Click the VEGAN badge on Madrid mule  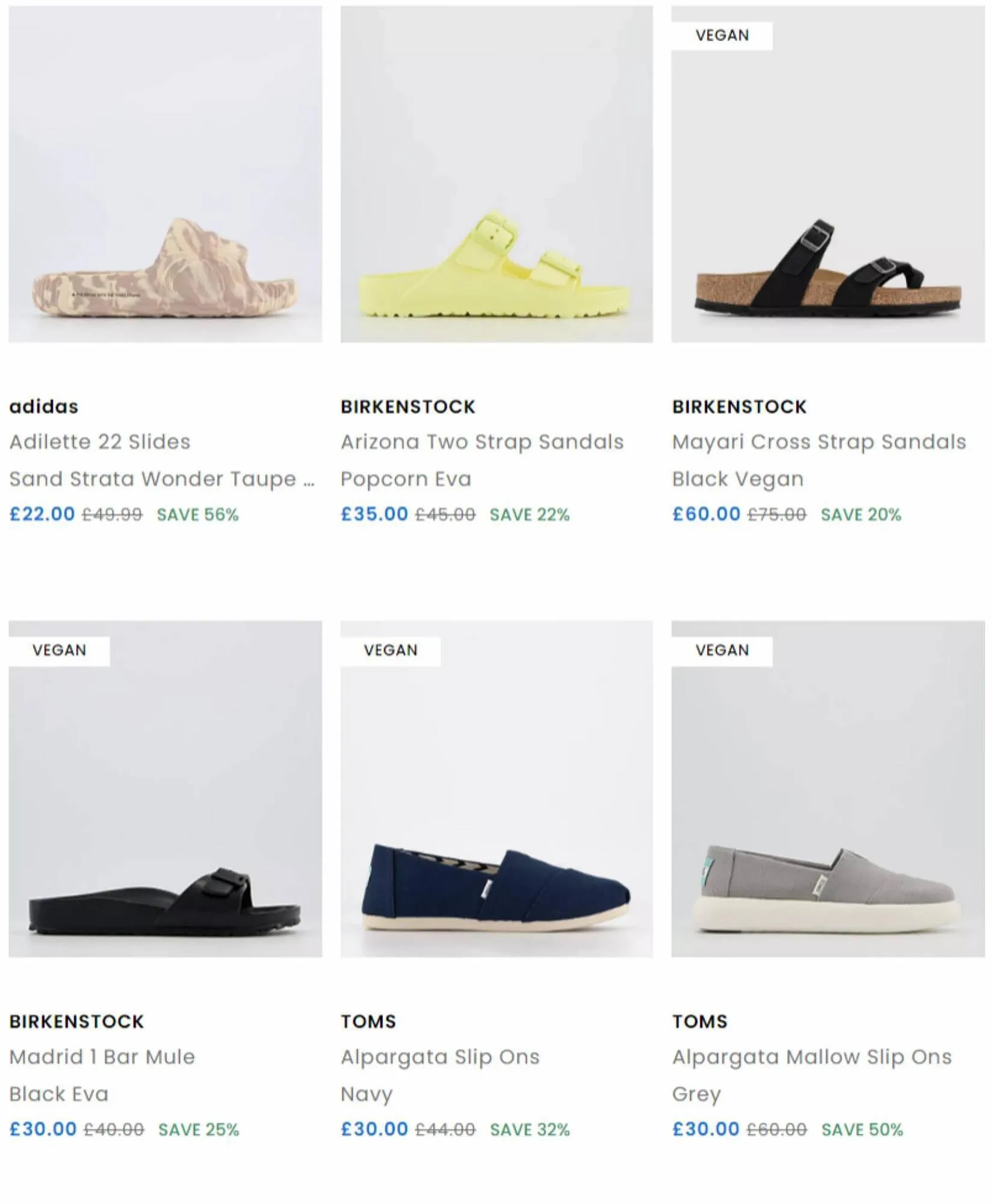coord(59,650)
